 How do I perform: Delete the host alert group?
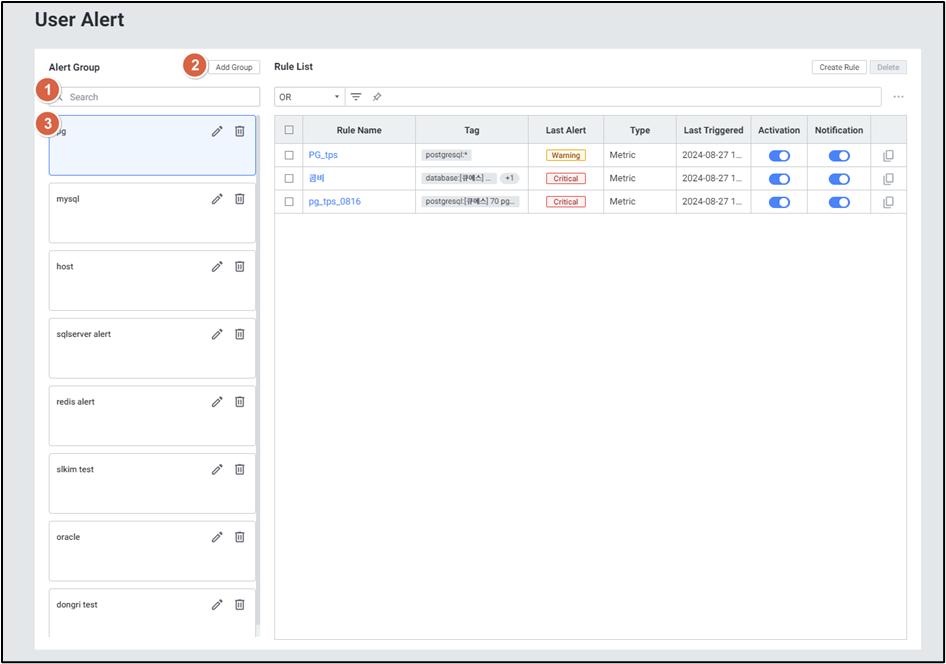point(240,267)
